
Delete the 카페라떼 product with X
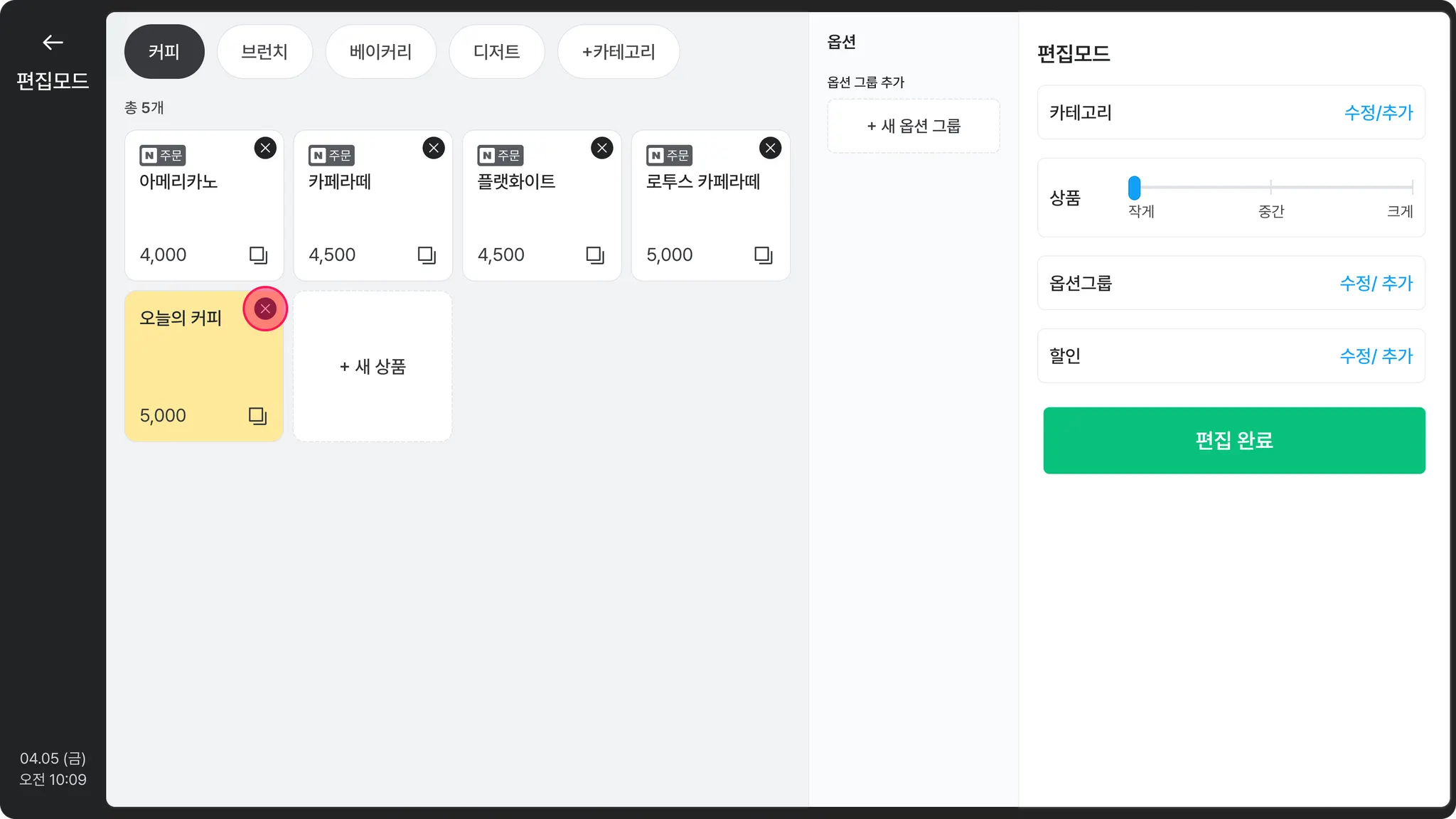(x=434, y=148)
